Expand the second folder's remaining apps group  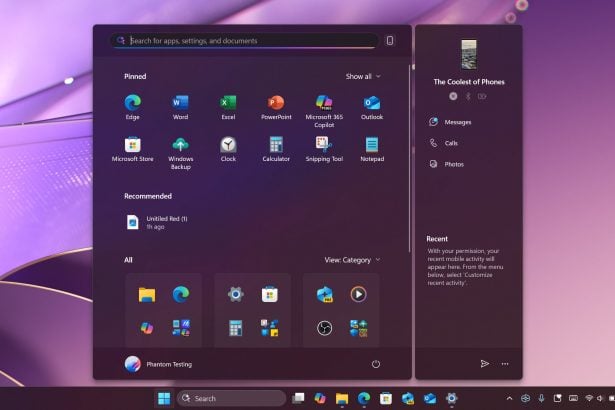(x=269, y=328)
